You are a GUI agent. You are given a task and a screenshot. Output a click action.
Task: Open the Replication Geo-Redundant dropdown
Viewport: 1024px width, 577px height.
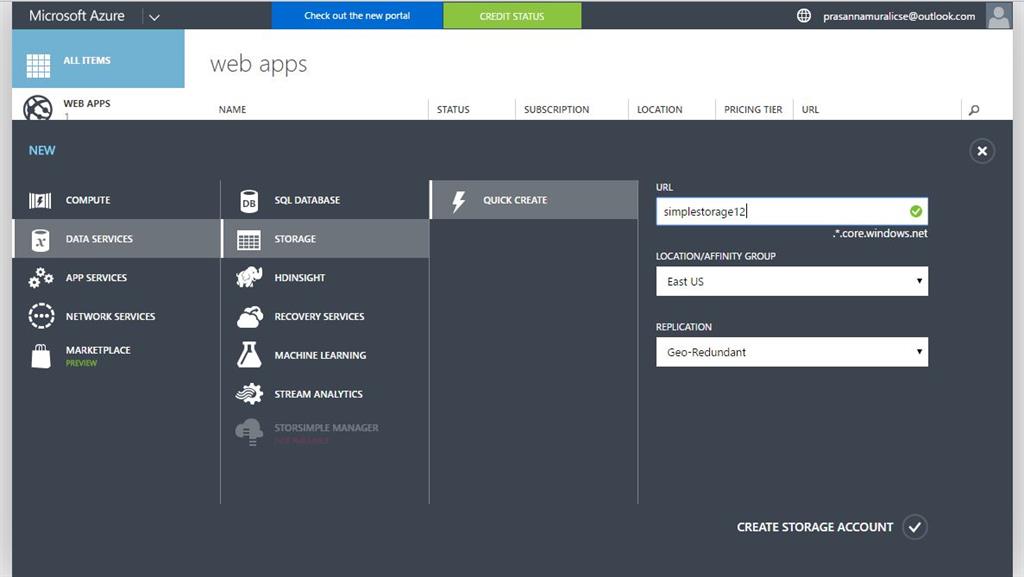(x=792, y=352)
